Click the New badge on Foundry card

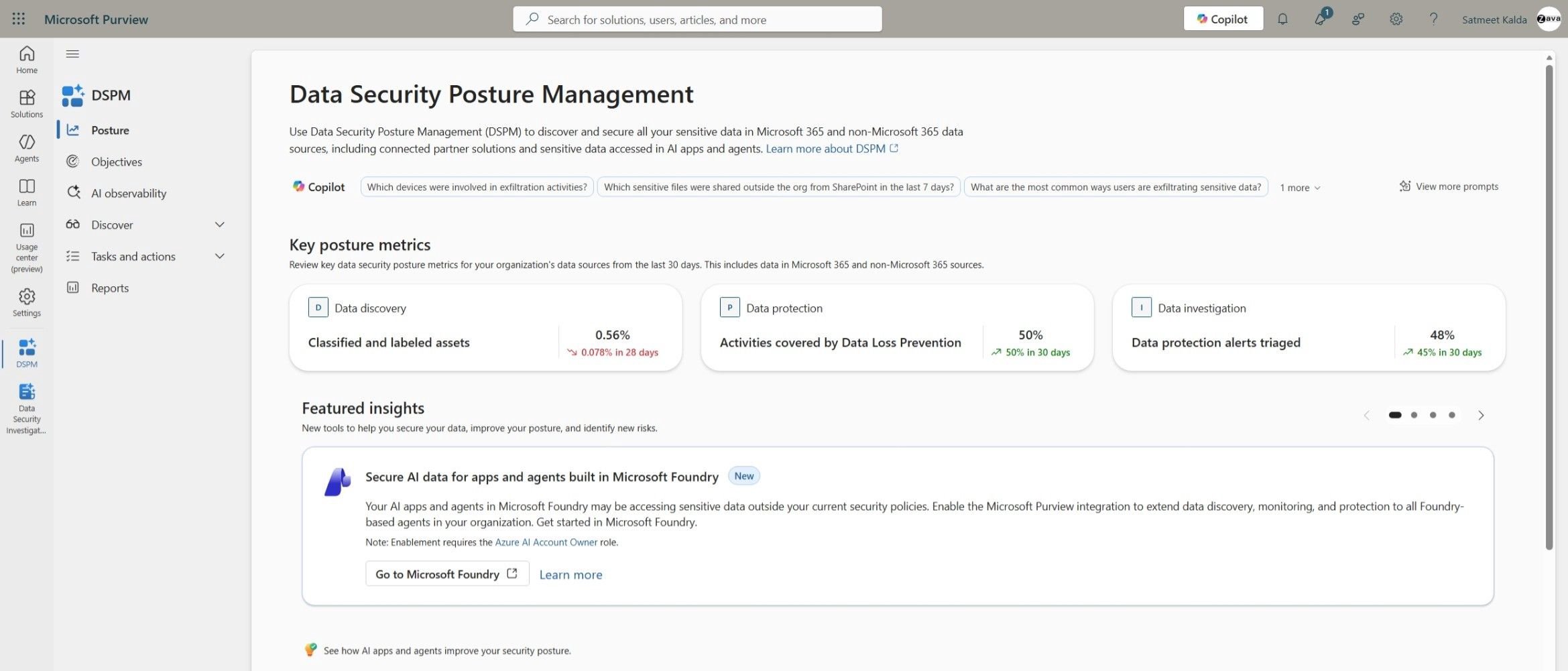743,476
